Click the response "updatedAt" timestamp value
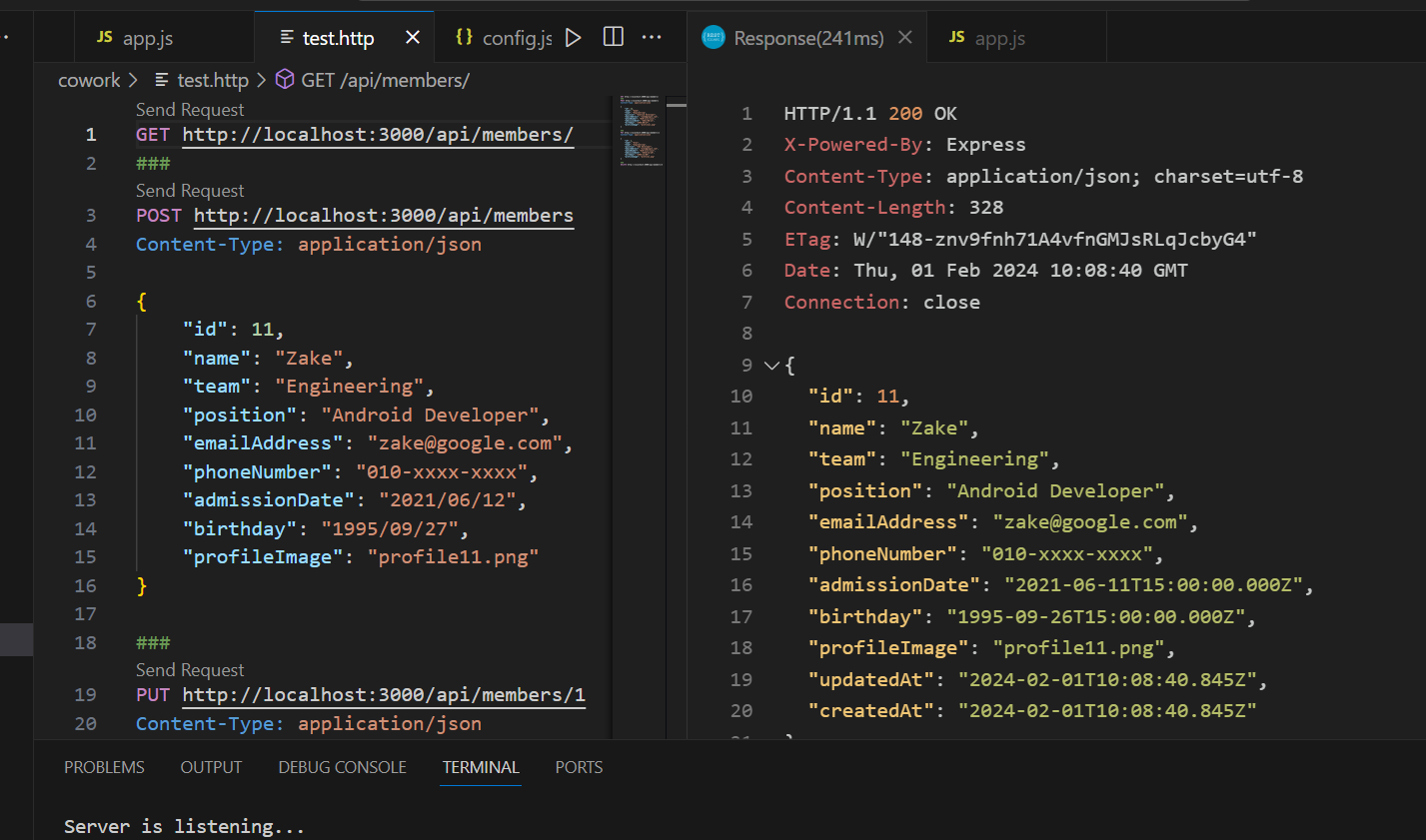 pos(1107,680)
